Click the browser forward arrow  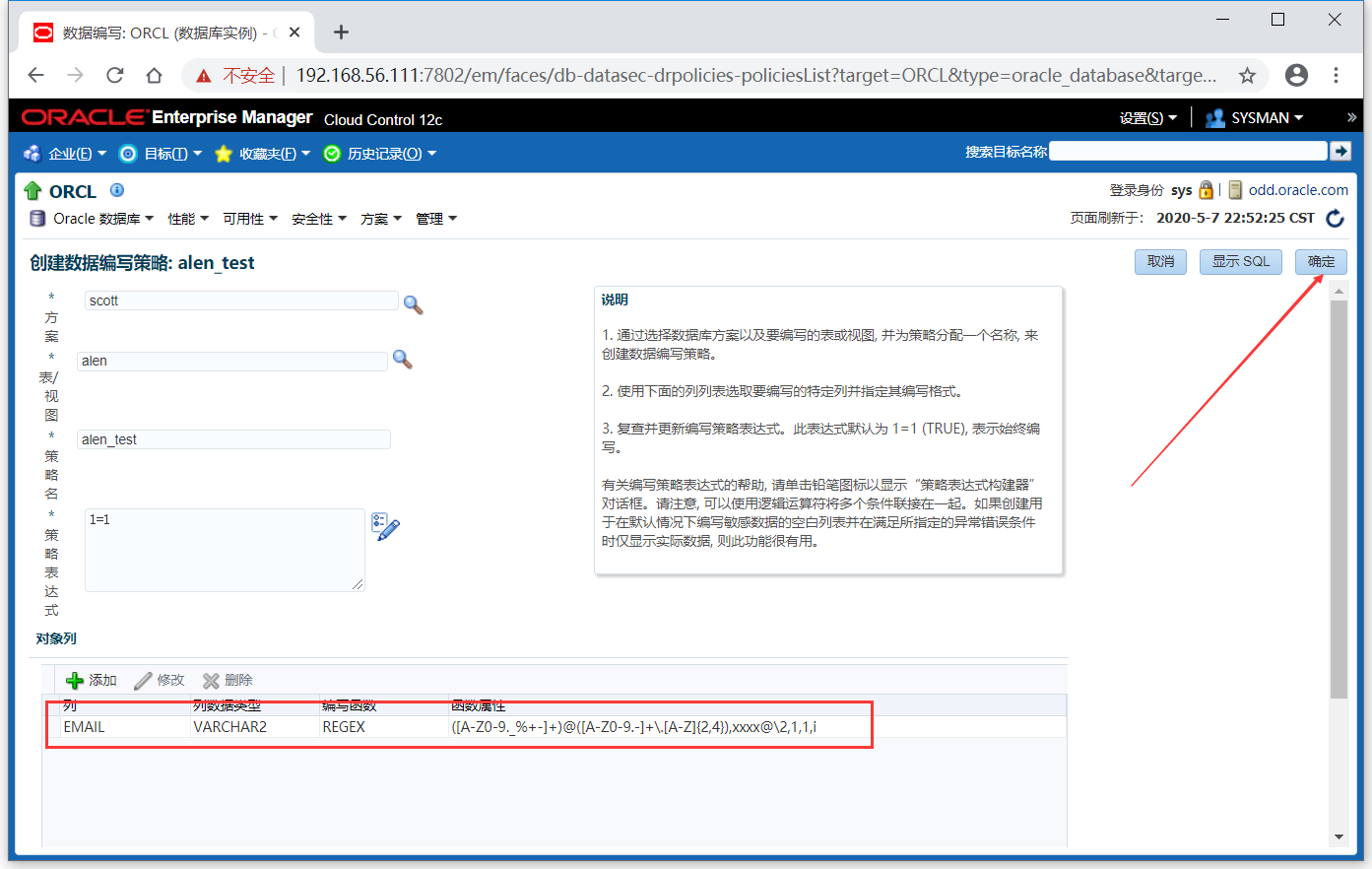pyautogui.click(x=76, y=75)
